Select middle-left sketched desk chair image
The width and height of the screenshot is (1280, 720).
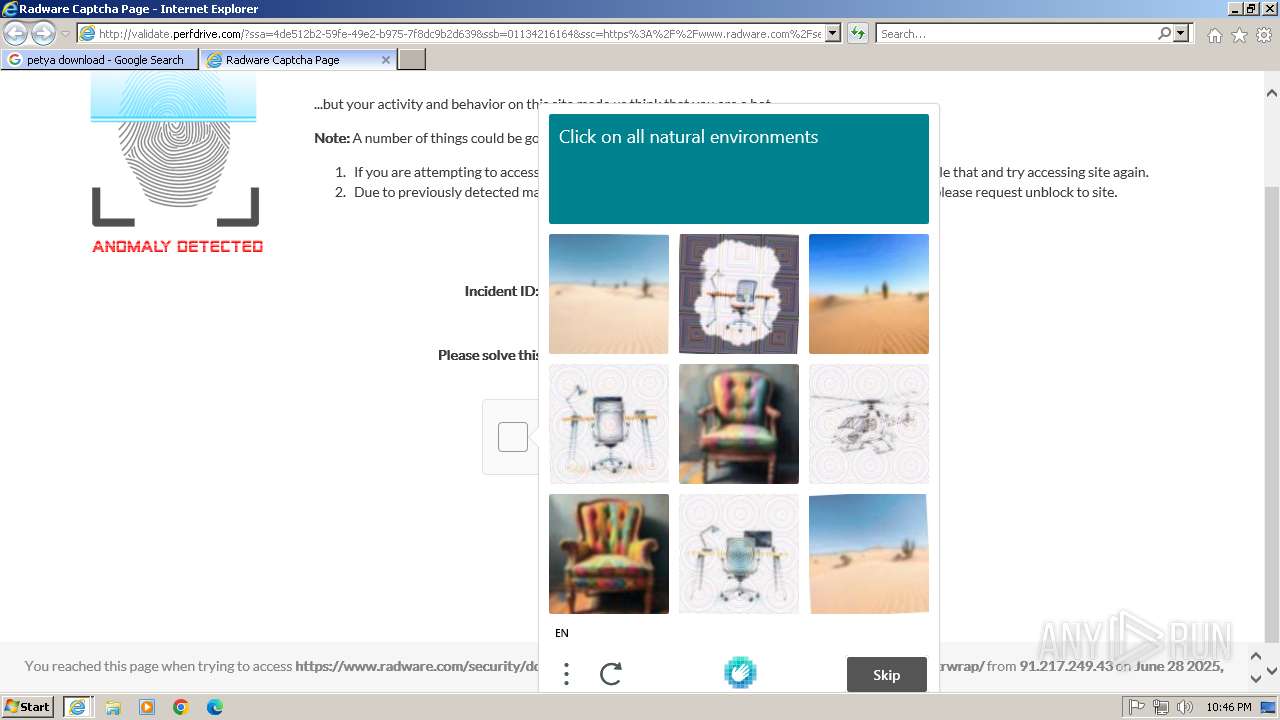coord(609,424)
